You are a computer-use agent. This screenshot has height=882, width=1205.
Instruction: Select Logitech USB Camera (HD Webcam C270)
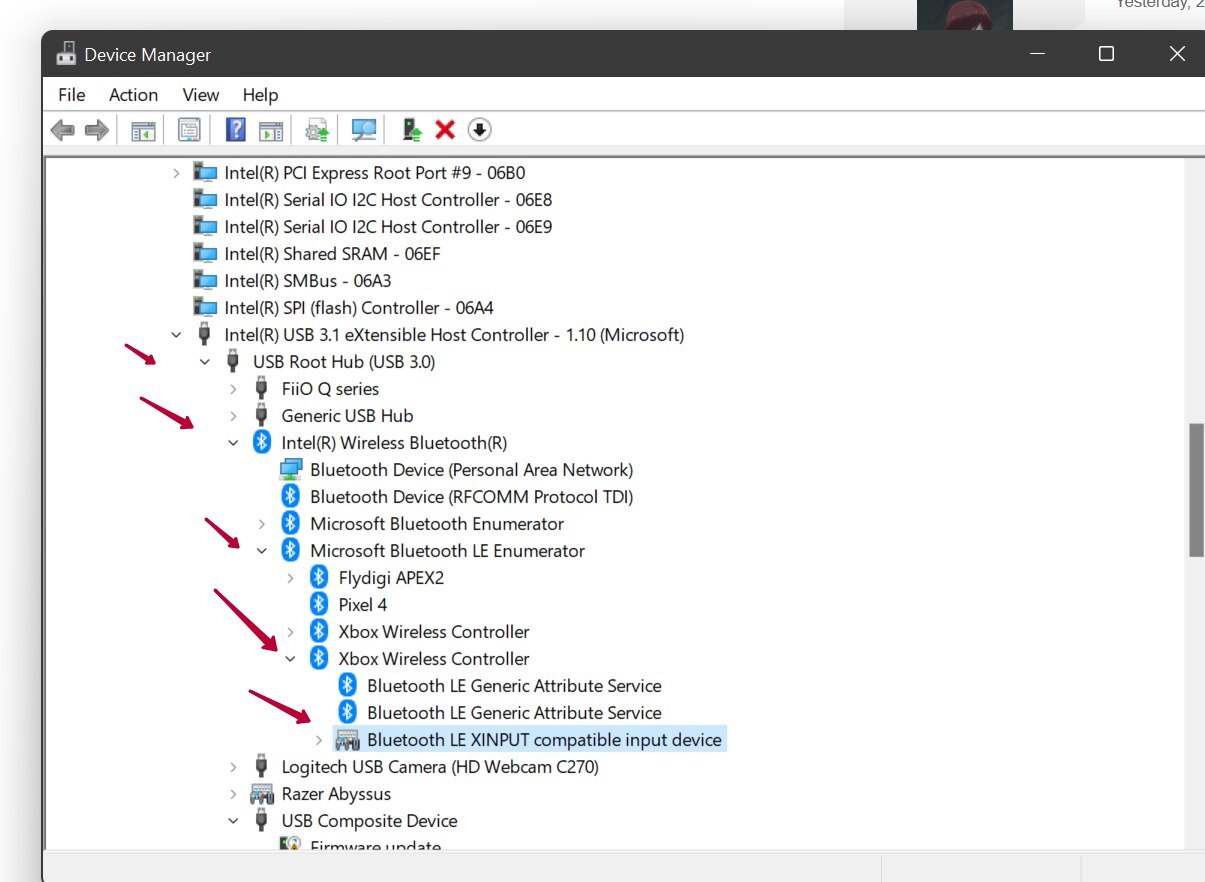coord(439,767)
